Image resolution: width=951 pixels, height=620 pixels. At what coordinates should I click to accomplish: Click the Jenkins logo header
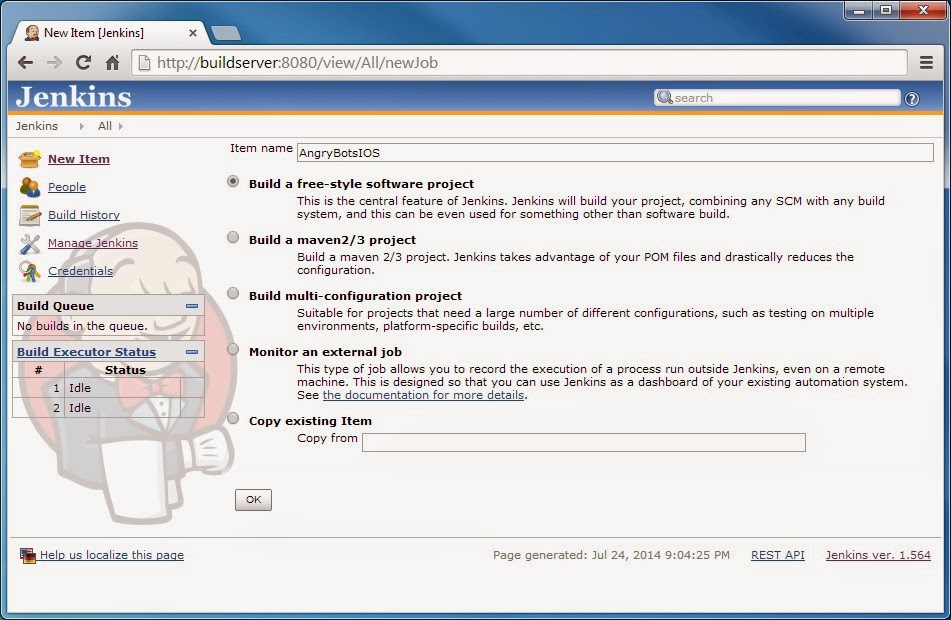73,97
